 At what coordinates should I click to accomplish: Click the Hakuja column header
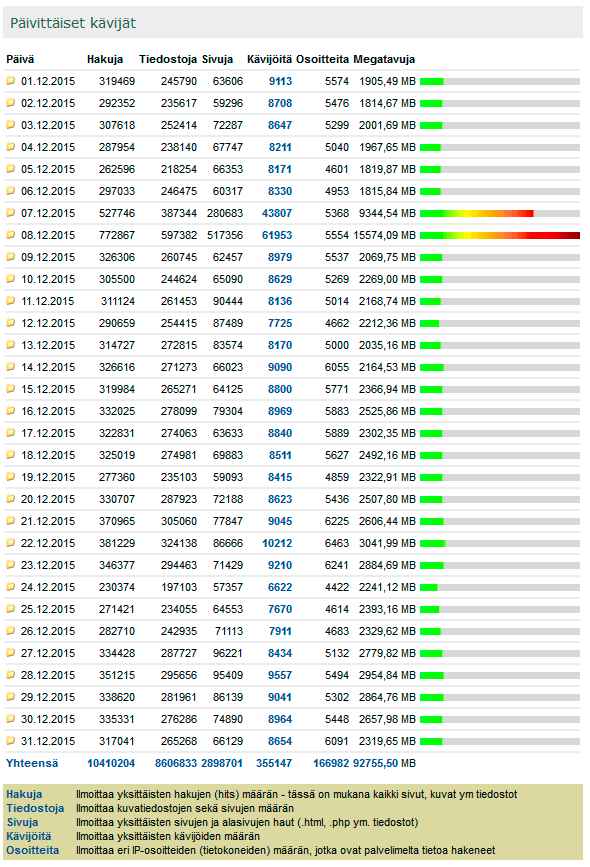tap(105, 59)
